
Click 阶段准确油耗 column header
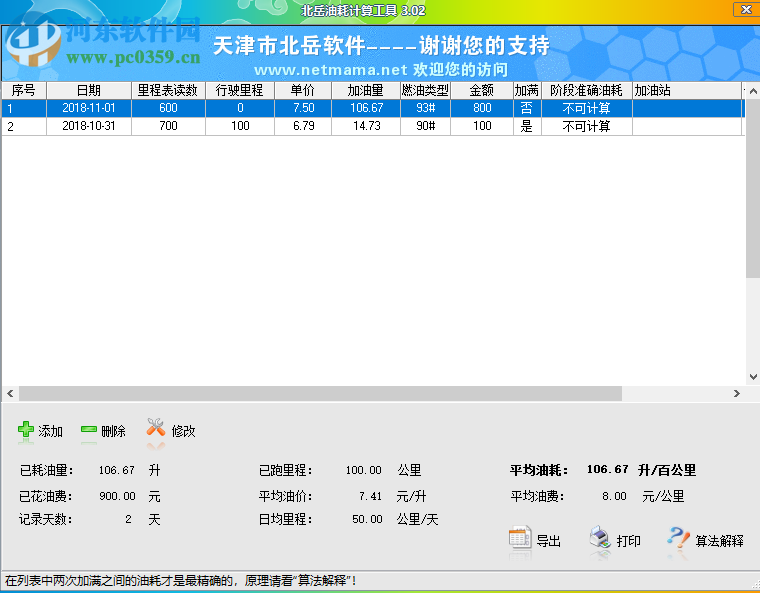[x=586, y=90]
